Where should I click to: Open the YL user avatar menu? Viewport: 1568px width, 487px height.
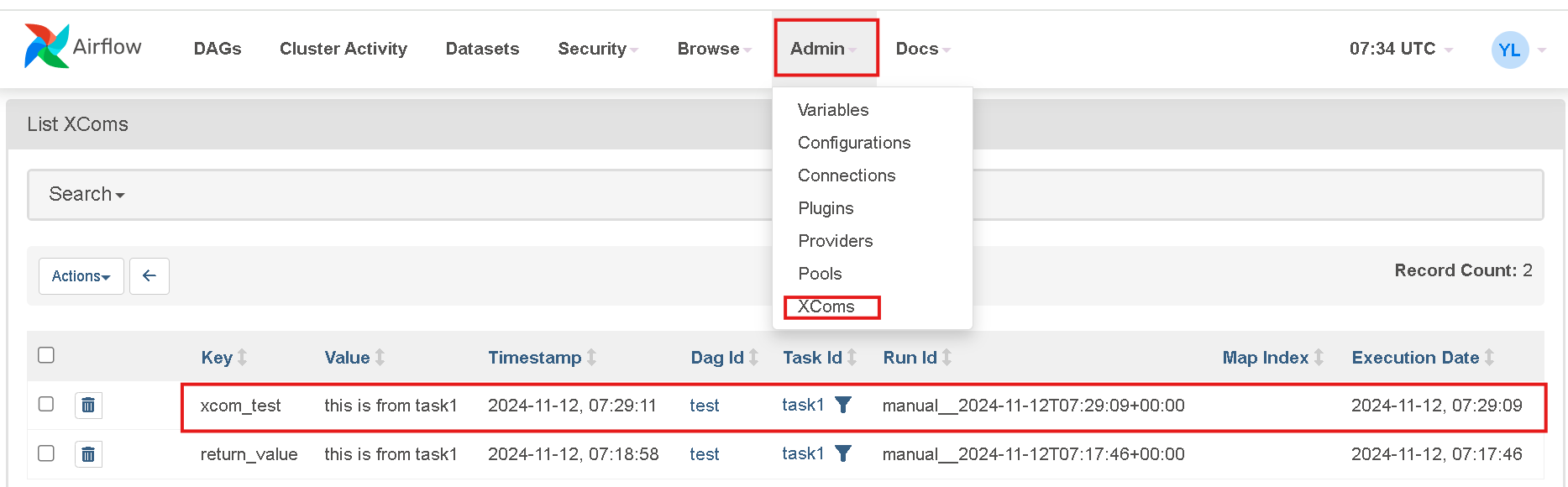coord(1509,50)
